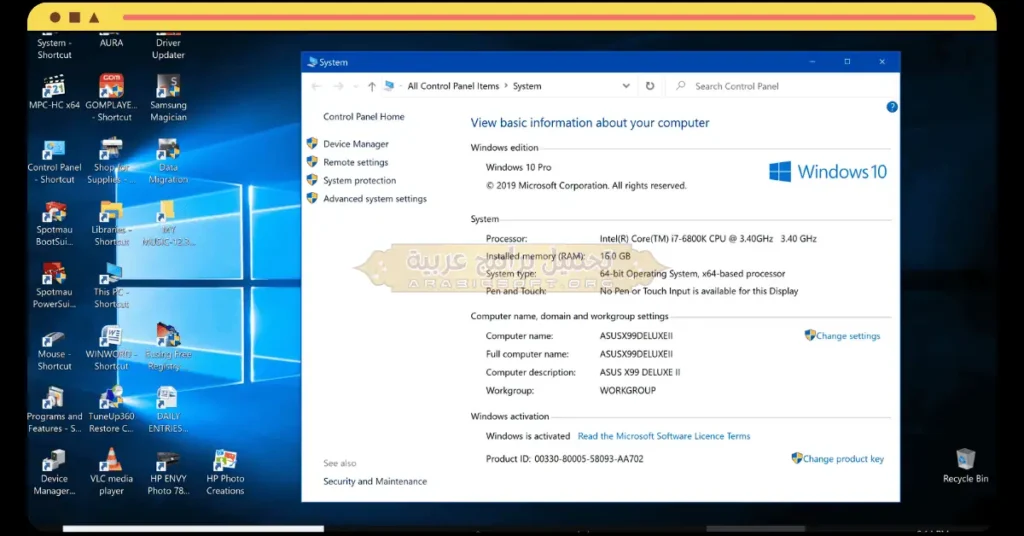Select the TuneUp360 Restore desktop icon
The width and height of the screenshot is (1024, 536).
111,410
